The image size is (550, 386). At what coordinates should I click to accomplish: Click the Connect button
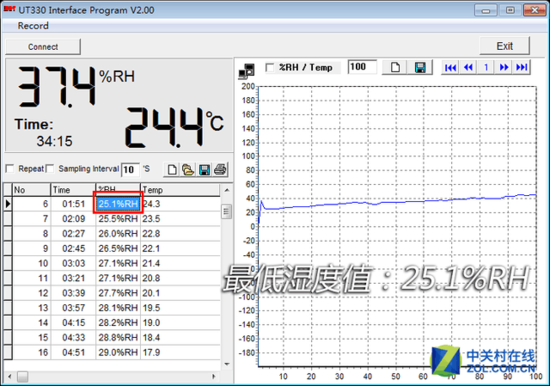point(43,47)
